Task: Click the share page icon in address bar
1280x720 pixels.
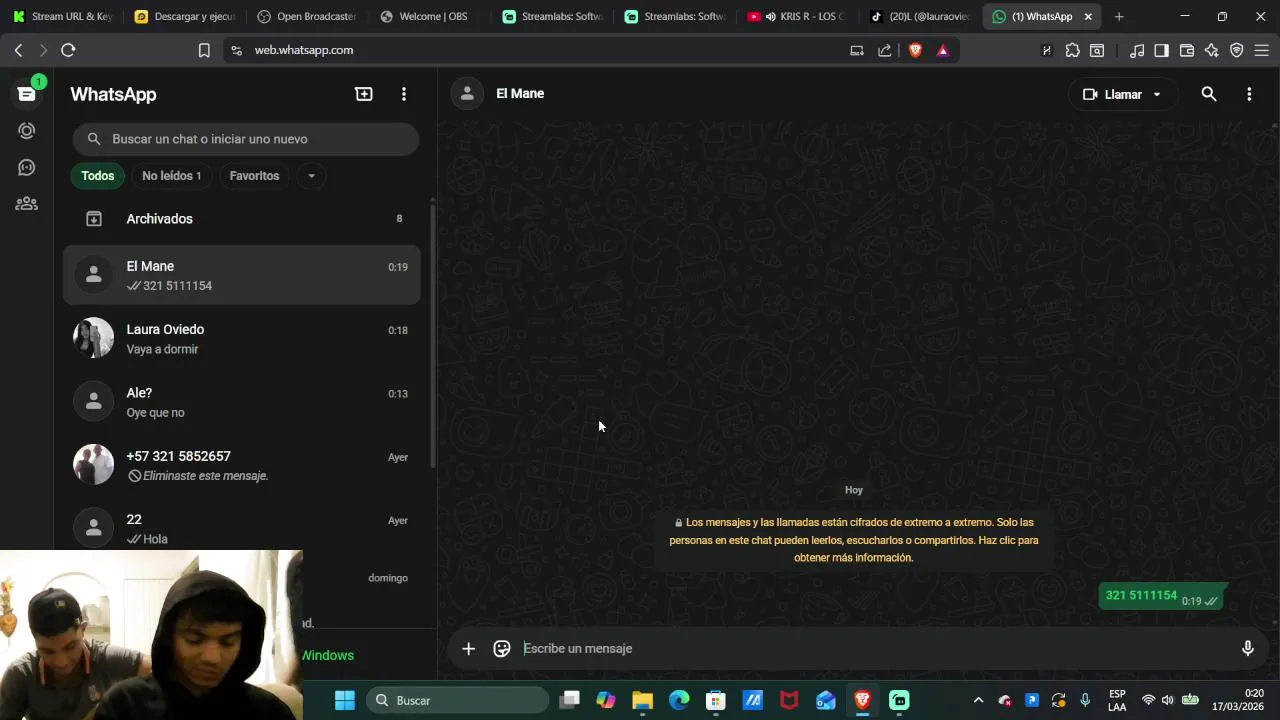Action: pyautogui.click(x=884, y=50)
